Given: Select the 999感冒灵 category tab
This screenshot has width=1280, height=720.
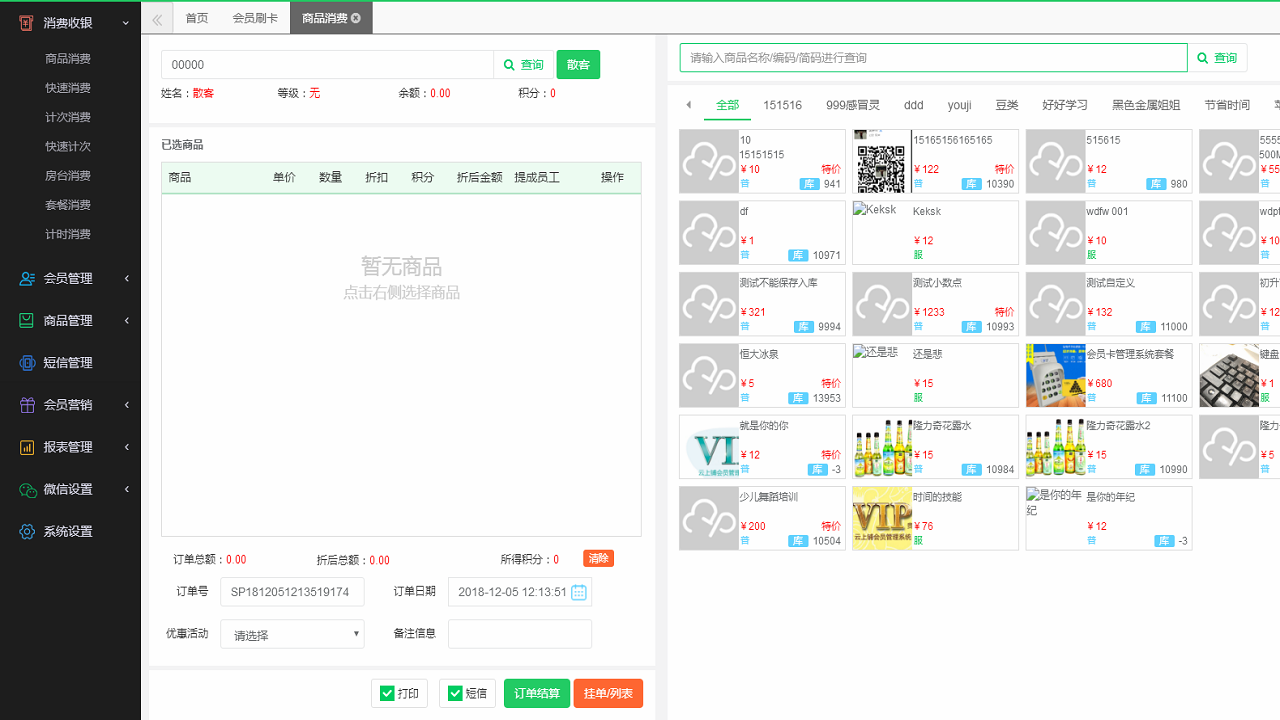Looking at the screenshot, I should [x=853, y=104].
